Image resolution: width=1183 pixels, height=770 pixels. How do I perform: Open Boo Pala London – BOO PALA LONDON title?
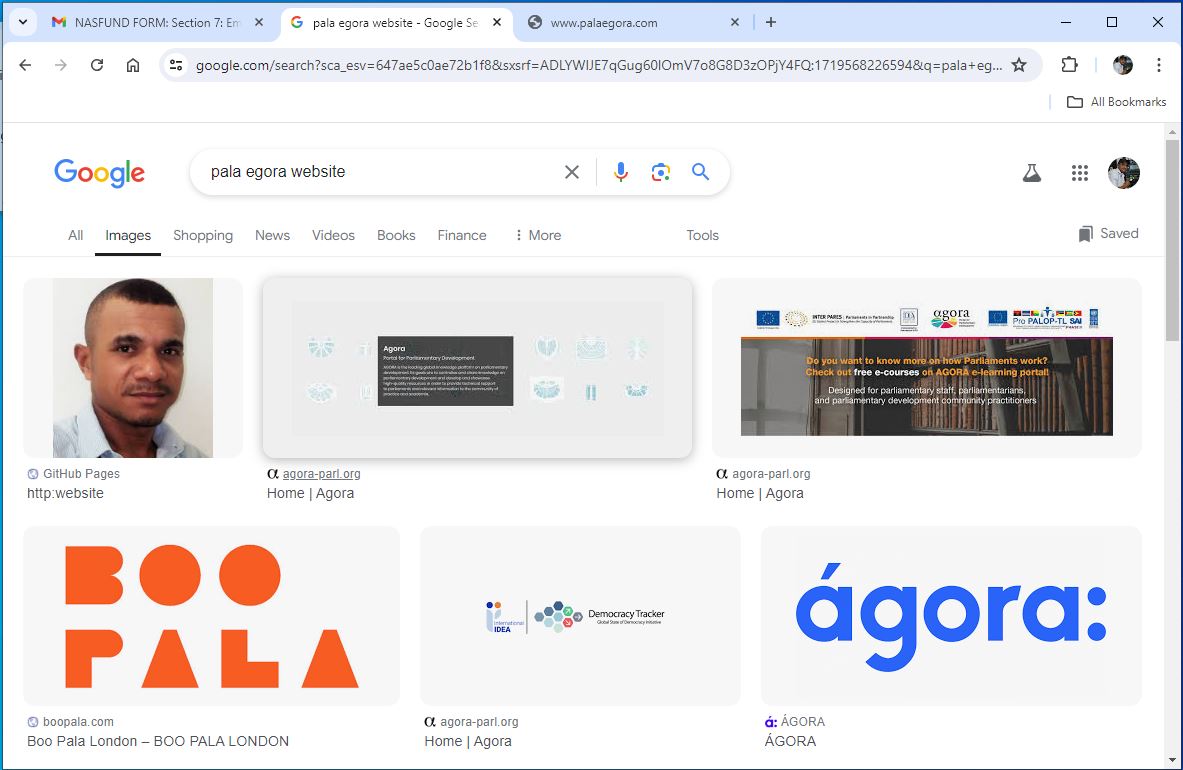(158, 741)
